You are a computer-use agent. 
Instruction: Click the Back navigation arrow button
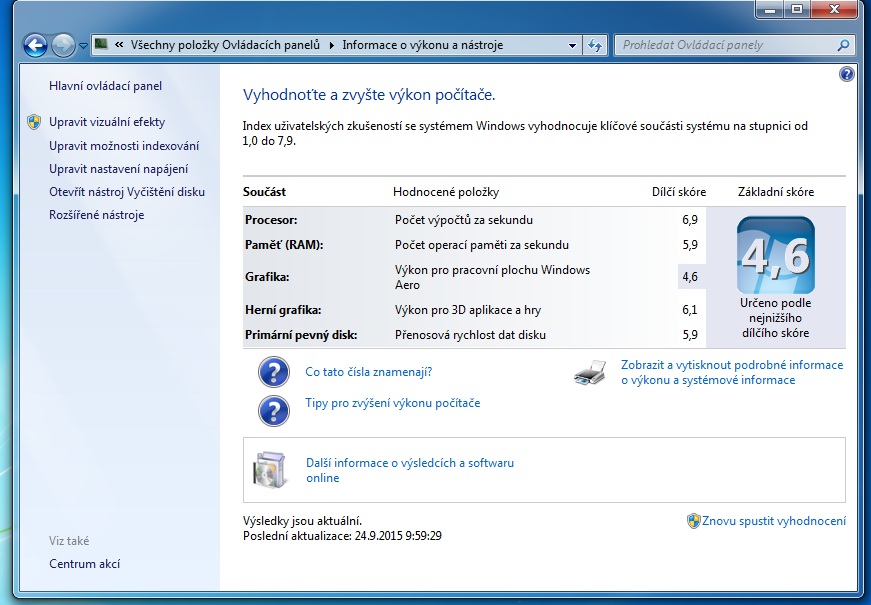(x=35, y=45)
